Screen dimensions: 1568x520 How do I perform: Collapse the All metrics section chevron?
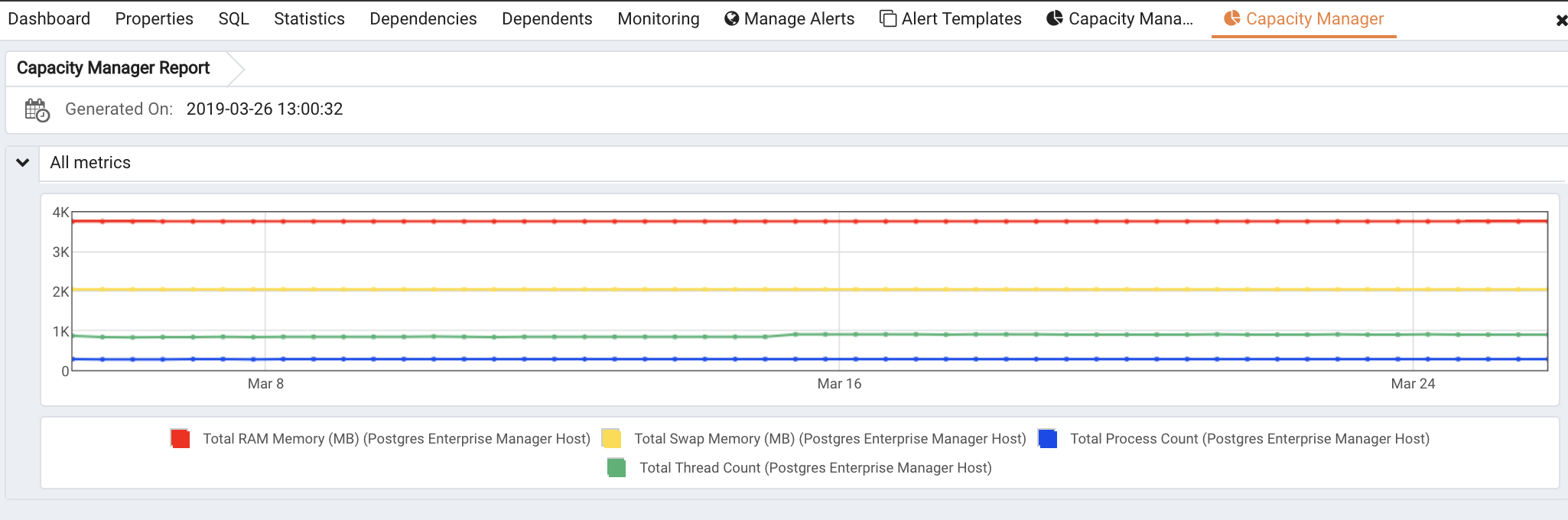23,162
